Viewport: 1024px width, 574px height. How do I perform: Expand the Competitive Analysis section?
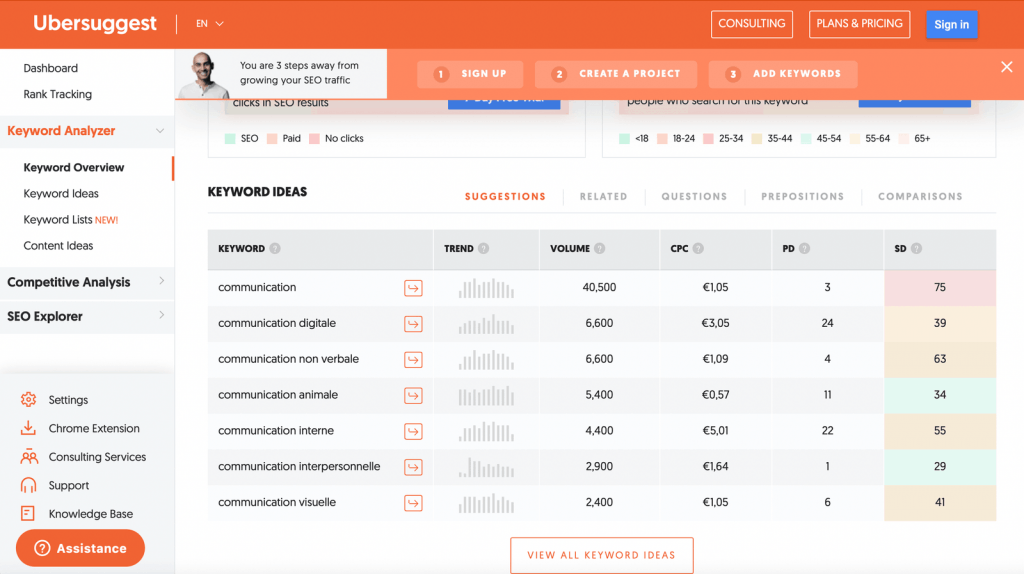[161, 281]
